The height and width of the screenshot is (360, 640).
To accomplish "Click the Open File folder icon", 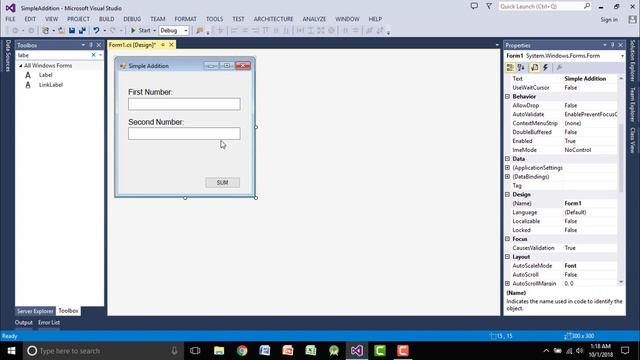I will point(61,31).
